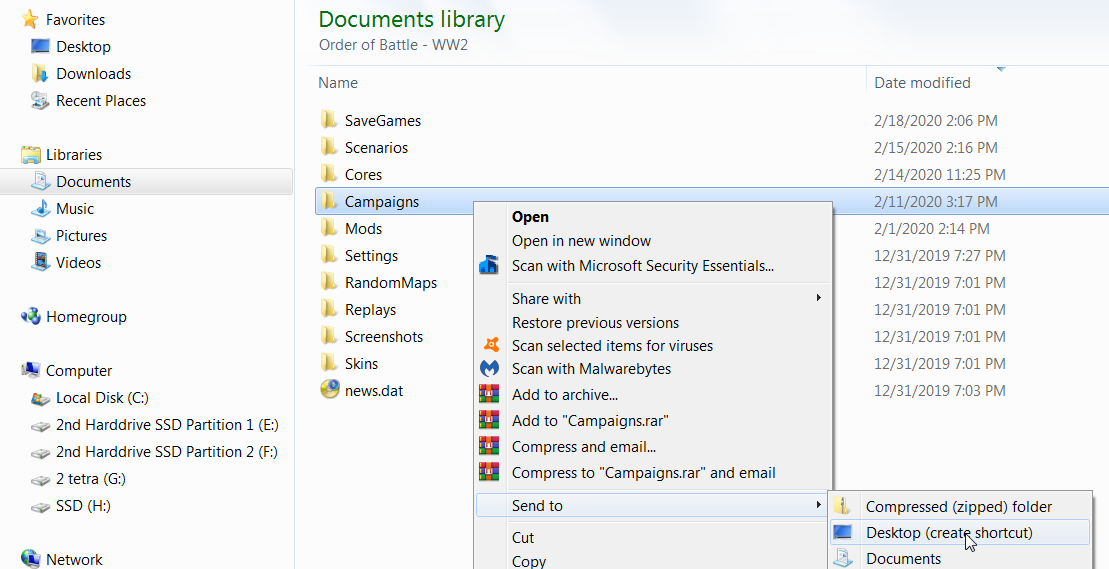Select the Campaigns folder name

382,201
